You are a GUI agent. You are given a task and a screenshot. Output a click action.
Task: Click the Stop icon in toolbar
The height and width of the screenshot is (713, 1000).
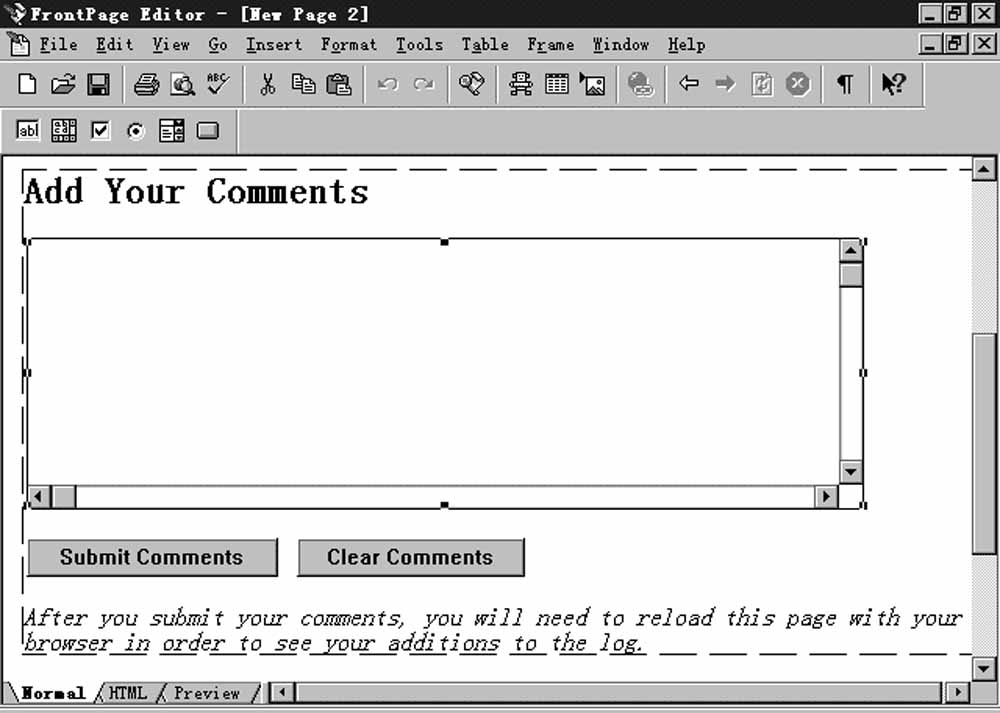coord(797,84)
